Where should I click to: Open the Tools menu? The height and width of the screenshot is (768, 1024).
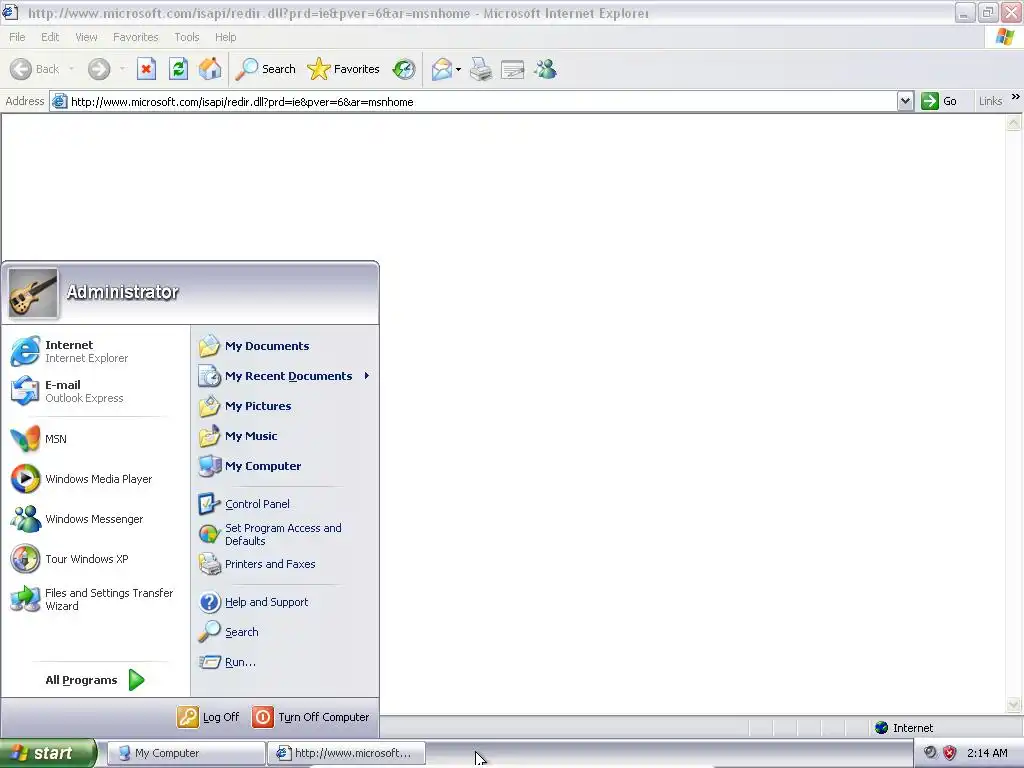click(186, 37)
